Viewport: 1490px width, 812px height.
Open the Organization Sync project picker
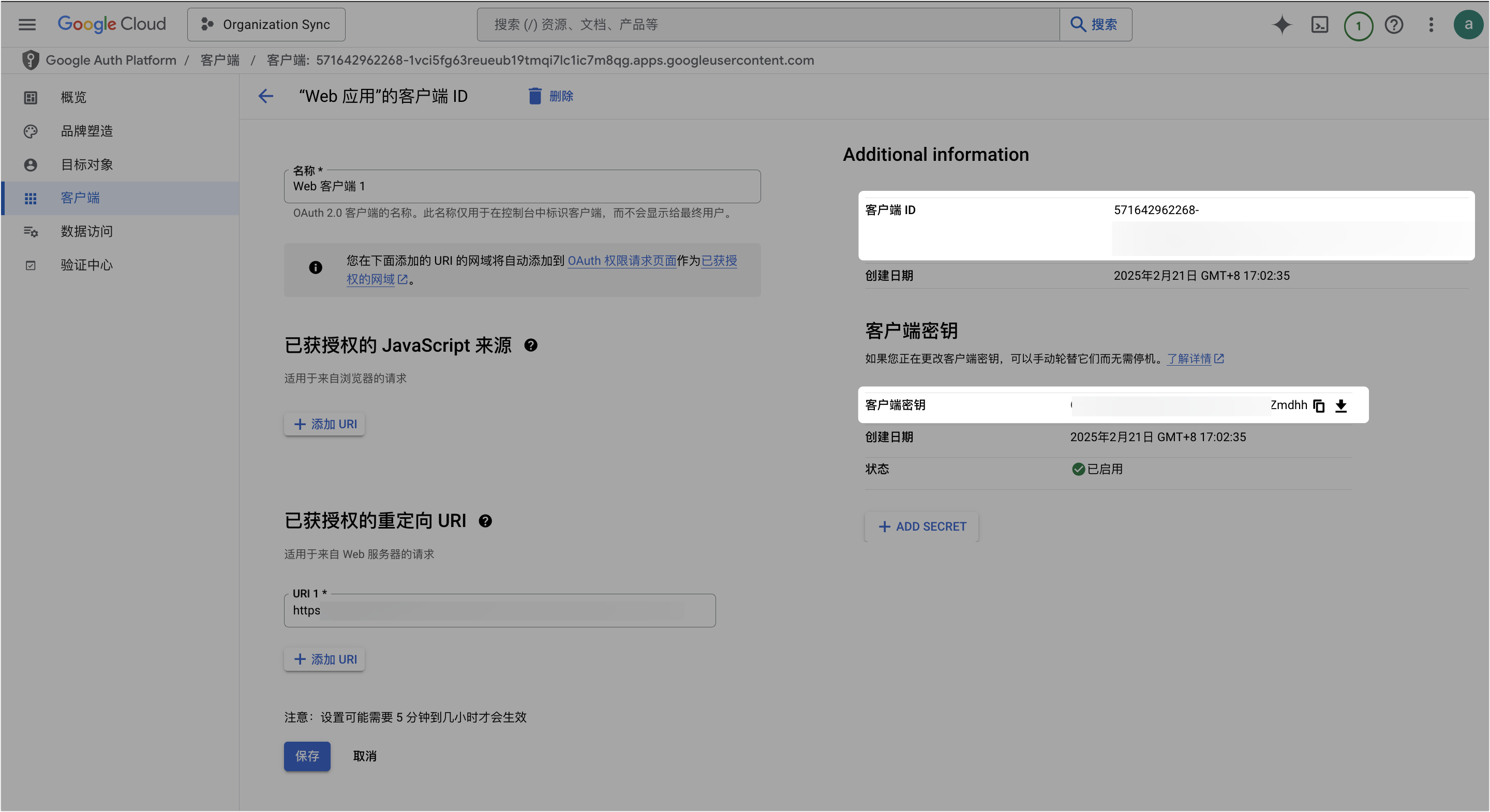pos(266,24)
